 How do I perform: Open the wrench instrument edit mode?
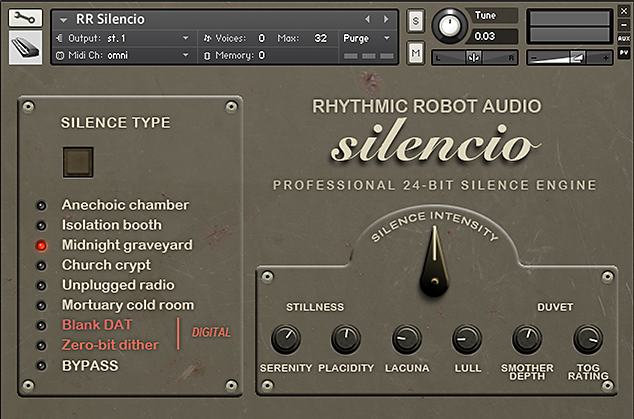pyautogui.click(x=25, y=18)
